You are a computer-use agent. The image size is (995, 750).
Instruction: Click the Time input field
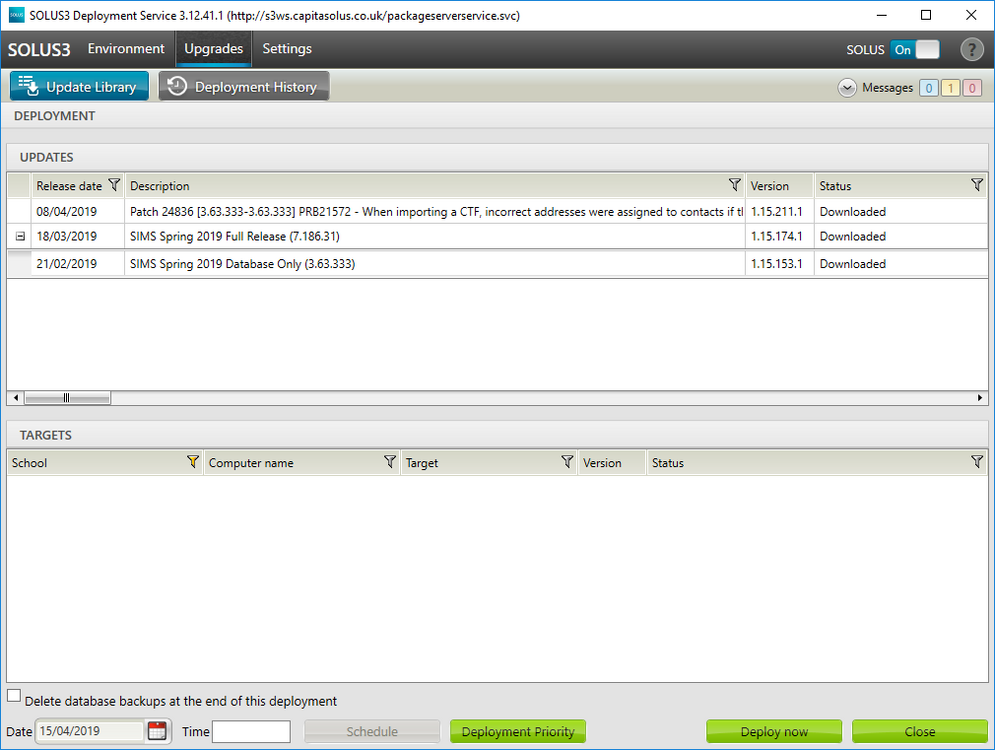point(251,731)
